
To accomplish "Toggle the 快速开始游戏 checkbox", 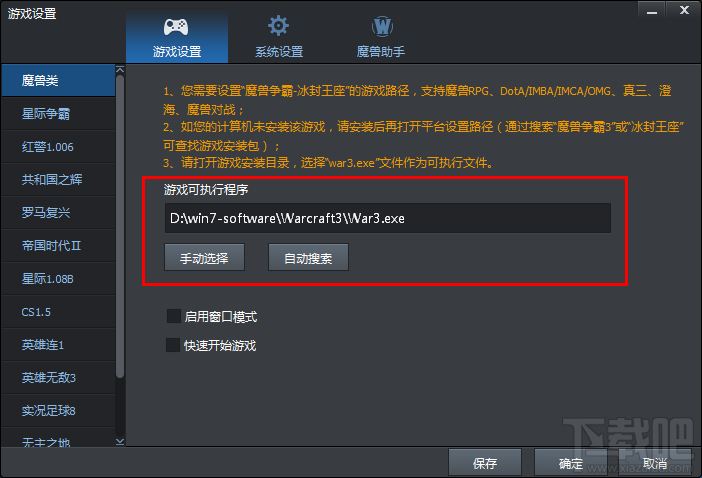I will pos(173,345).
